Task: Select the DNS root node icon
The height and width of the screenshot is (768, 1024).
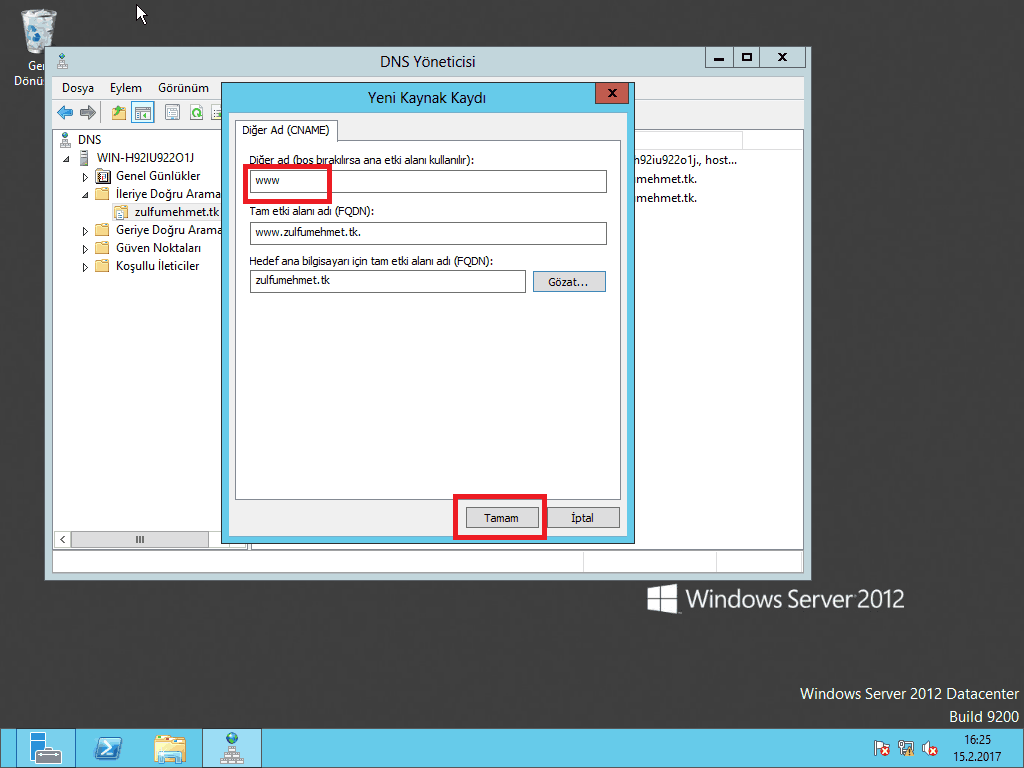Action: 65,139
